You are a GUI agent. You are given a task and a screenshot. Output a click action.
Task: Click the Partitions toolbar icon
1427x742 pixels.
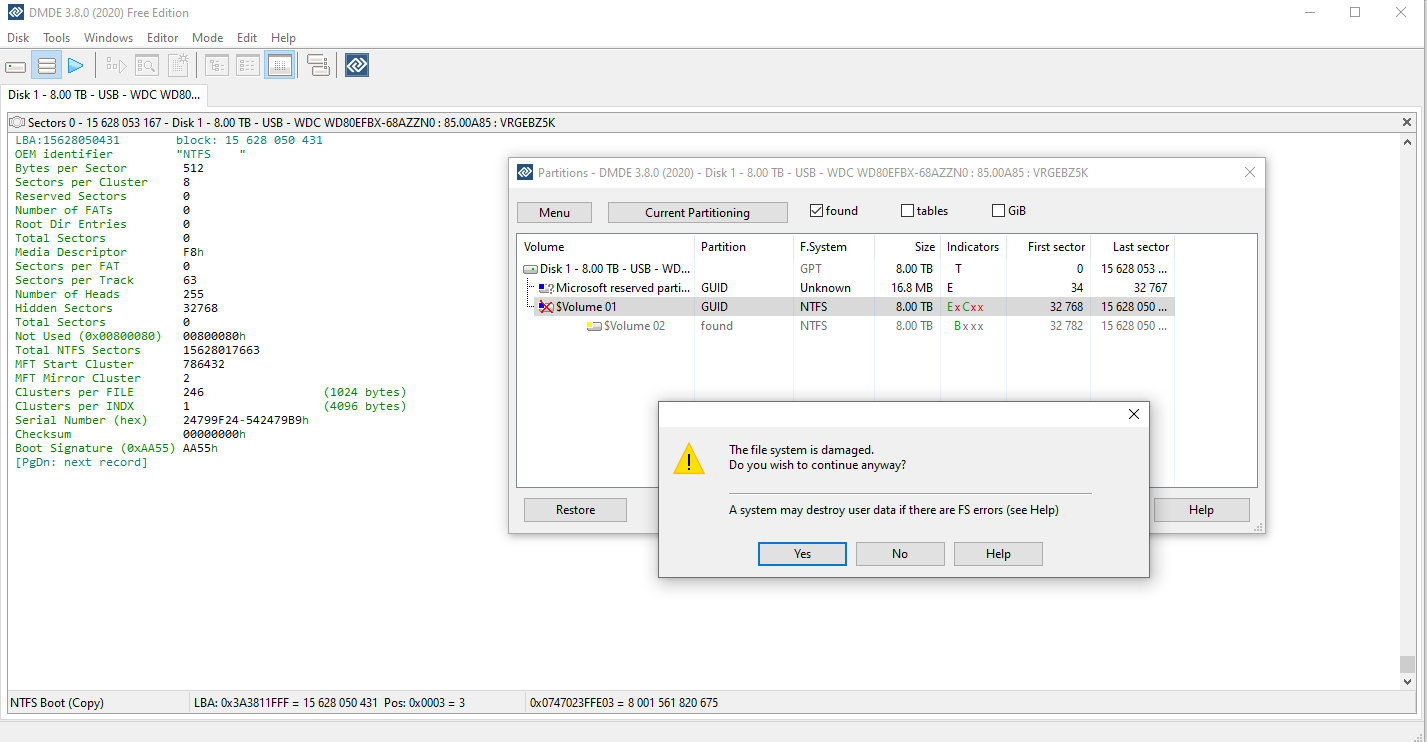46,66
